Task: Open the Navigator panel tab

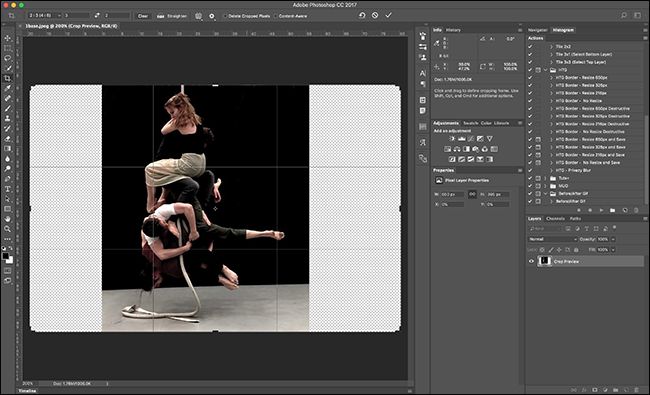Action: point(537,30)
